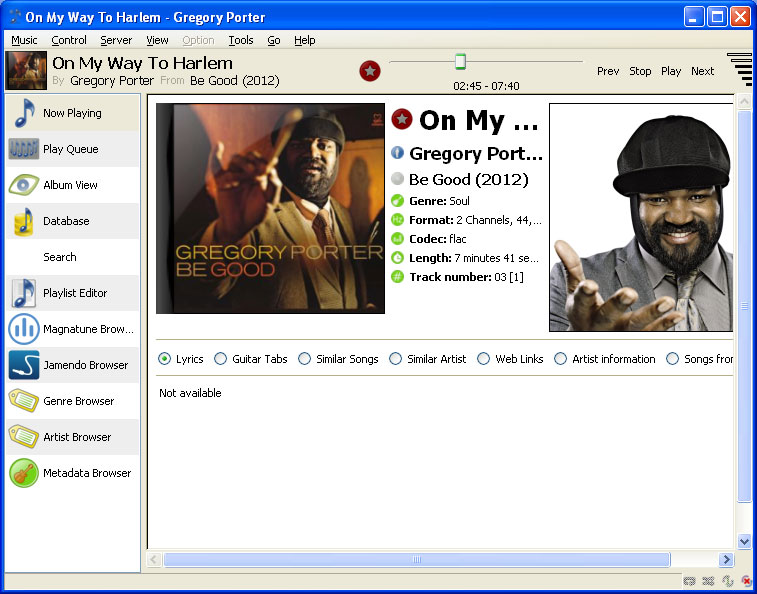The image size is (757, 594).
Task: Open the Help menu
Action: click(305, 40)
